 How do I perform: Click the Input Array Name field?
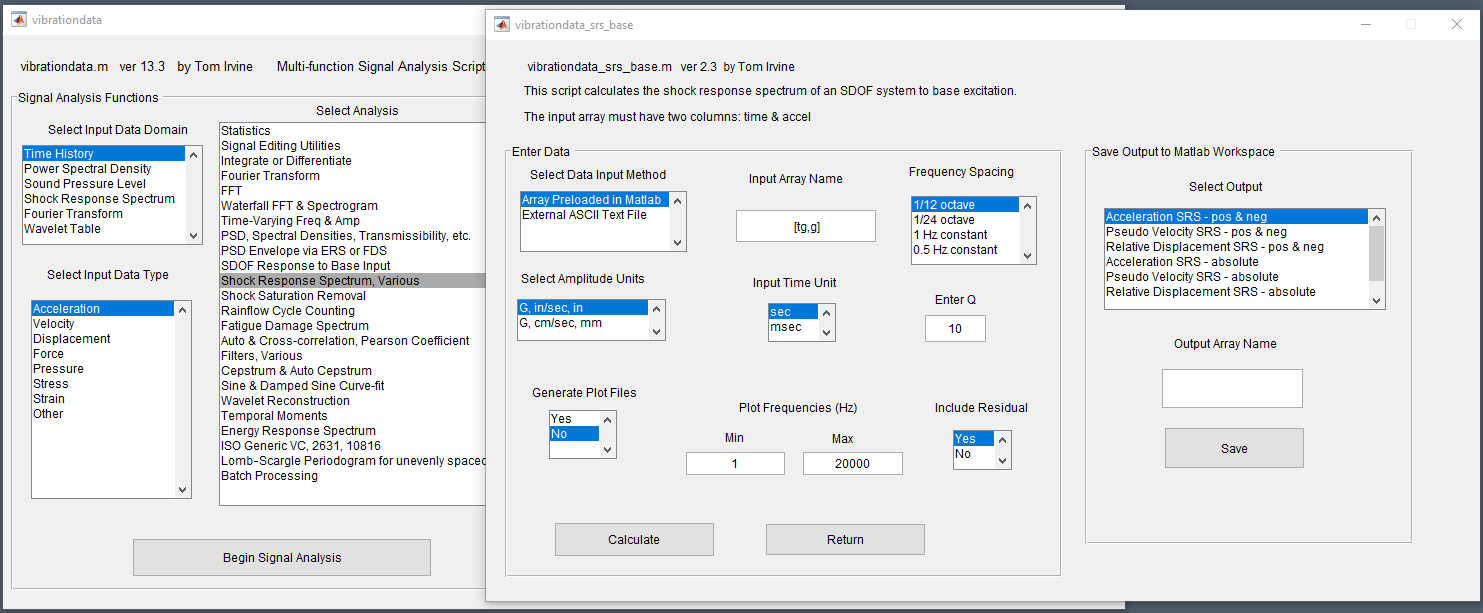point(805,226)
